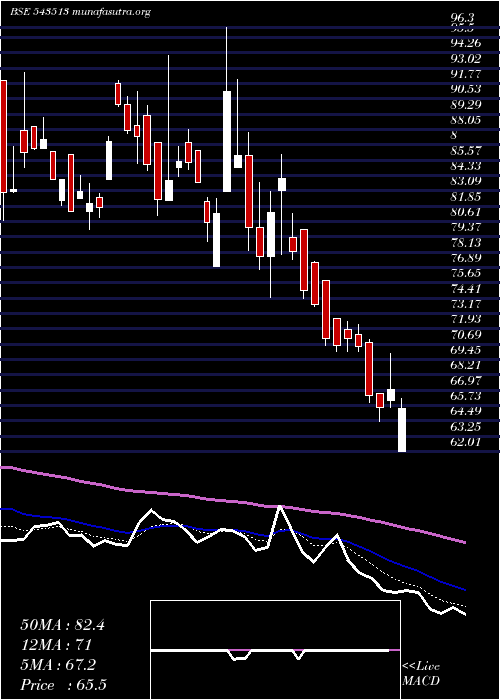Click the 'Price : 65.5' readout
Viewport: 500px width, 700px height.
pyautogui.click(x=63, y=684)
